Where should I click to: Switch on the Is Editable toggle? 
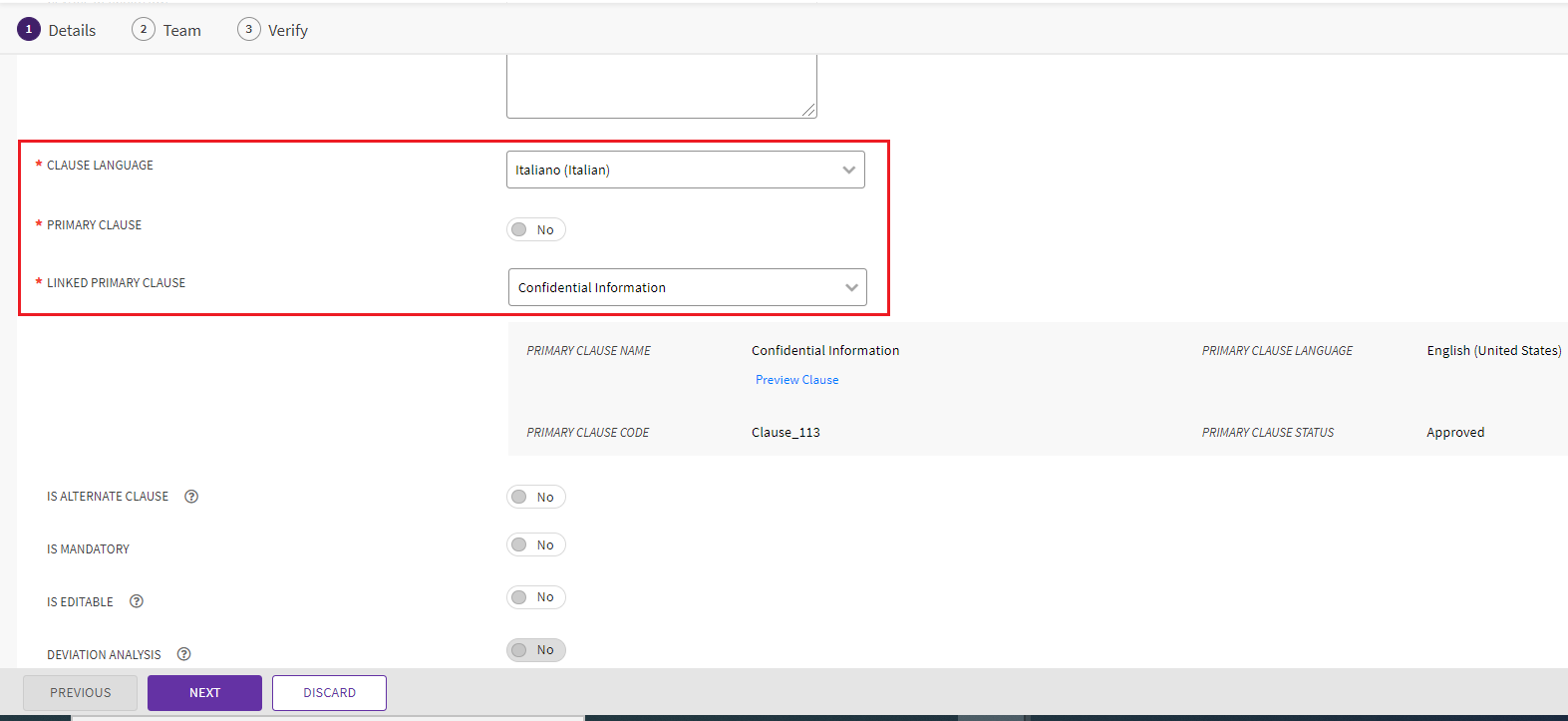click(x=535, y=597)
